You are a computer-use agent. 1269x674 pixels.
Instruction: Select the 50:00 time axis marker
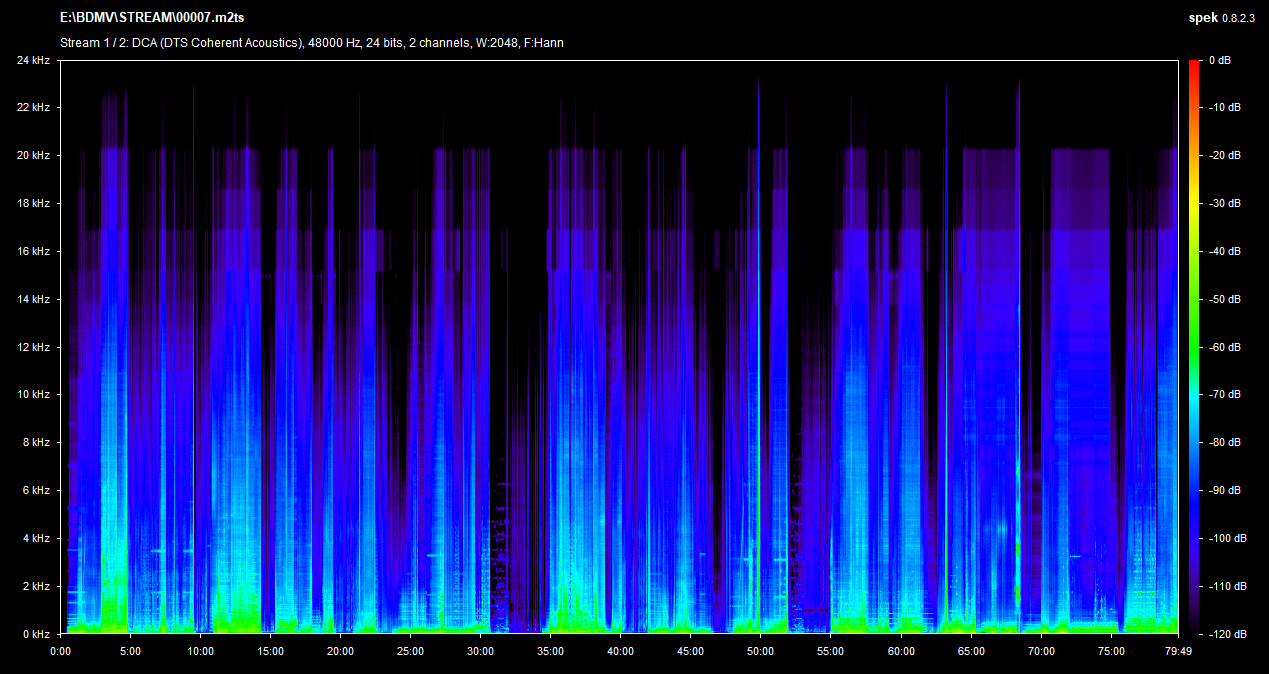click(760, 650)
